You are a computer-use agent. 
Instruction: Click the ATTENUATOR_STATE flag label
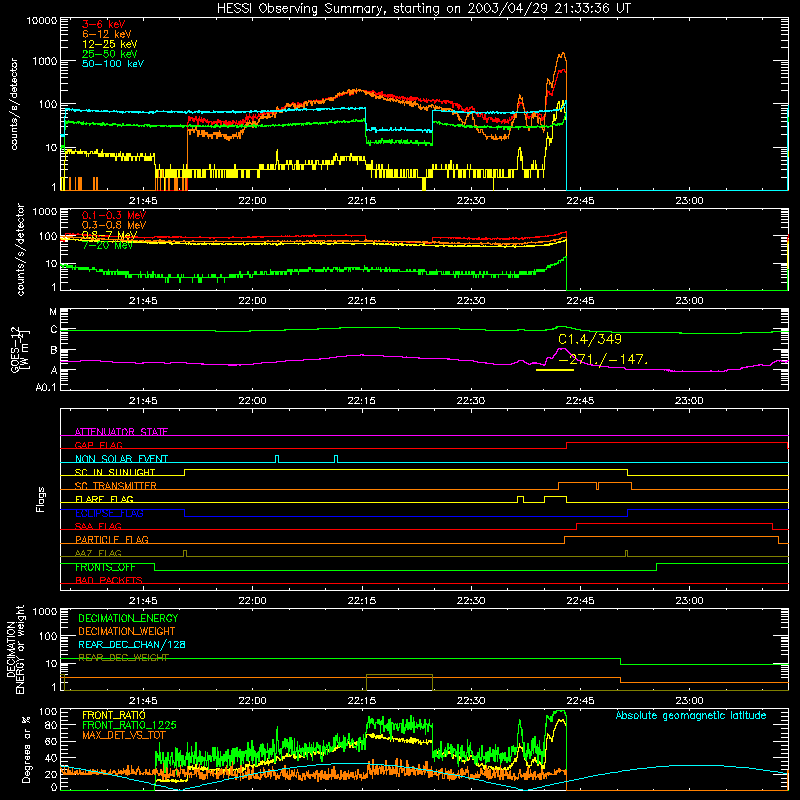pyautogui.click(x=121, y=432)
